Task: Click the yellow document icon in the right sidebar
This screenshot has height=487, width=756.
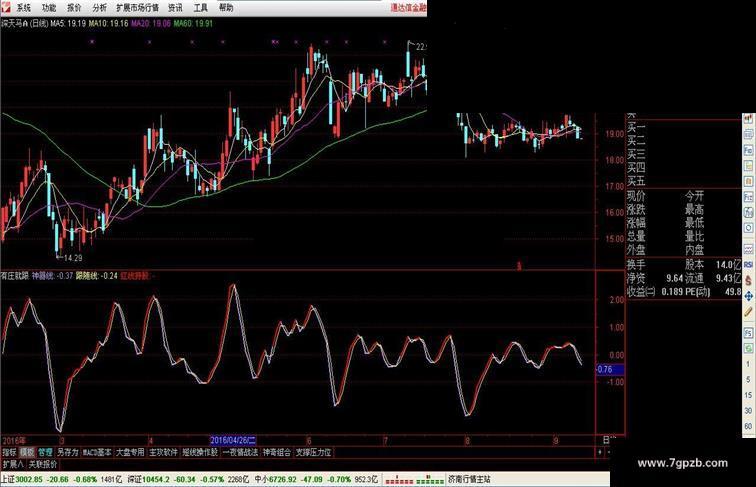Action: 748,165
